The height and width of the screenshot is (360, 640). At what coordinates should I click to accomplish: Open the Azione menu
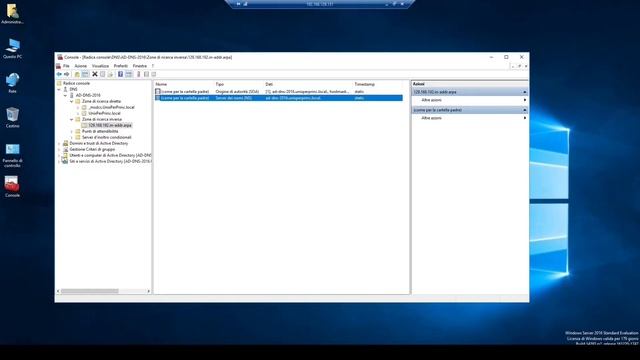[x=80, y=66]
